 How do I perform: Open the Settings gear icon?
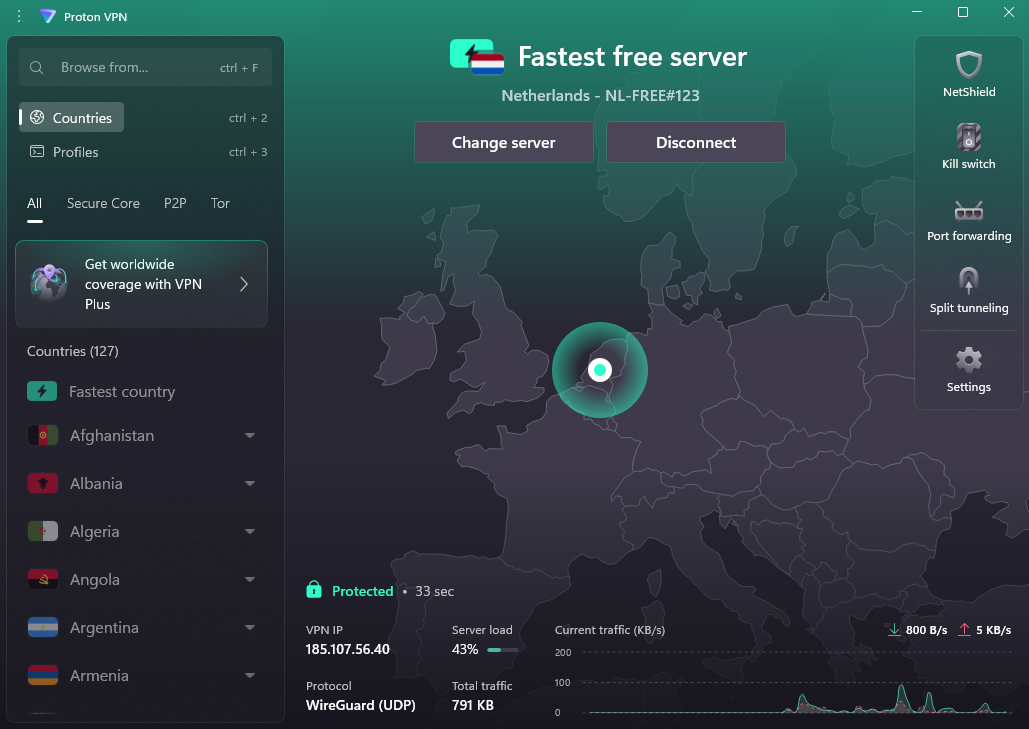969,360
